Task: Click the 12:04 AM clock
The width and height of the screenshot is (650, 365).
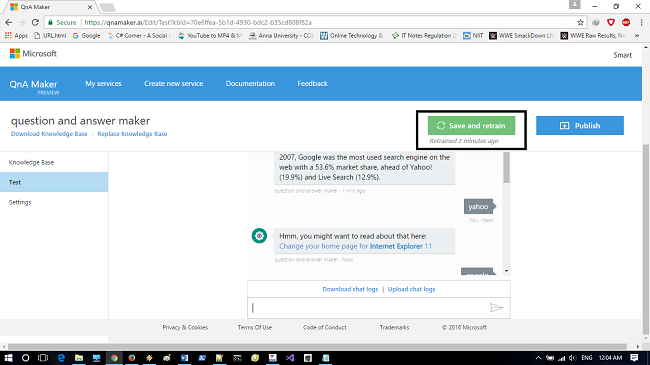Action: pos(610,358)
